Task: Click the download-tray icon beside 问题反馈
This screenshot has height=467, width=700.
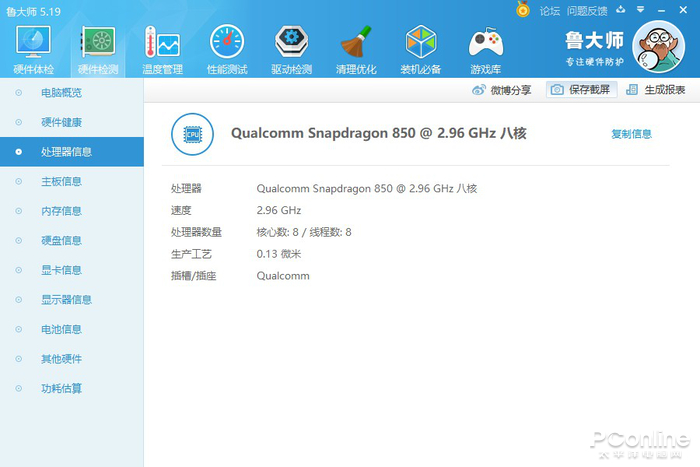Action: (621, 9)
